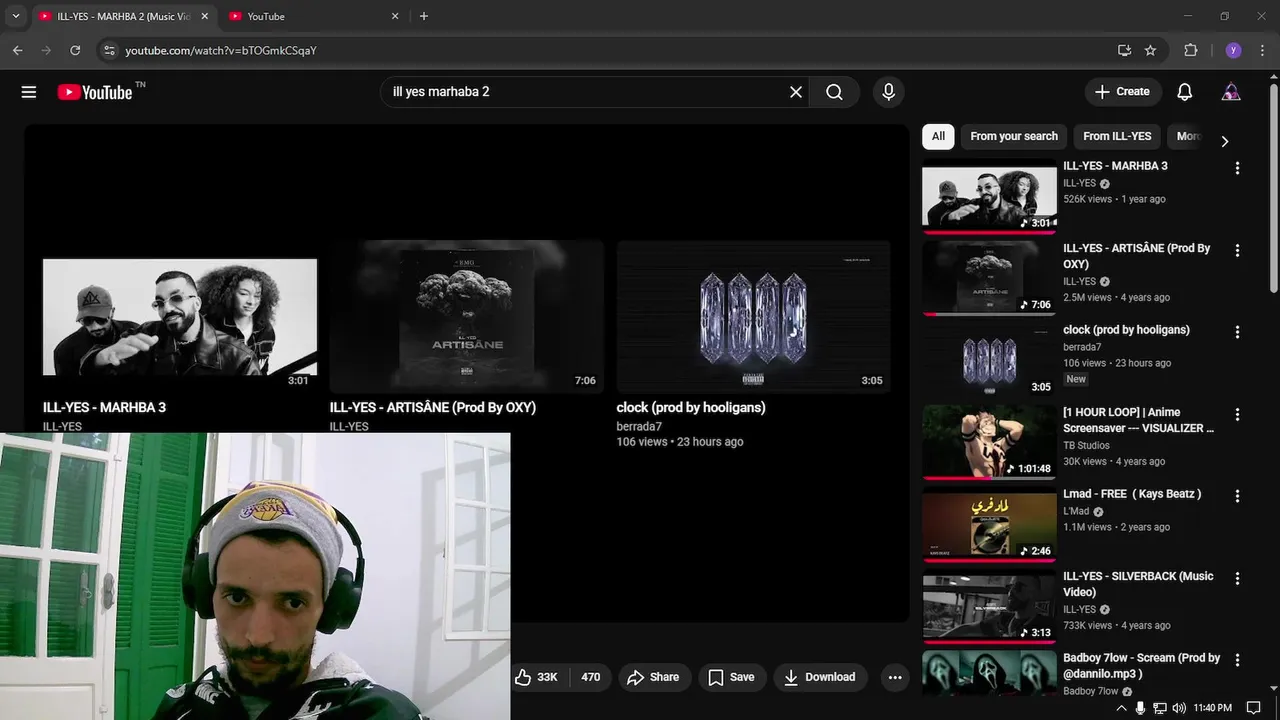Open Chrome profile avatar Y
1280x720 pixels.
[1233, 50]
